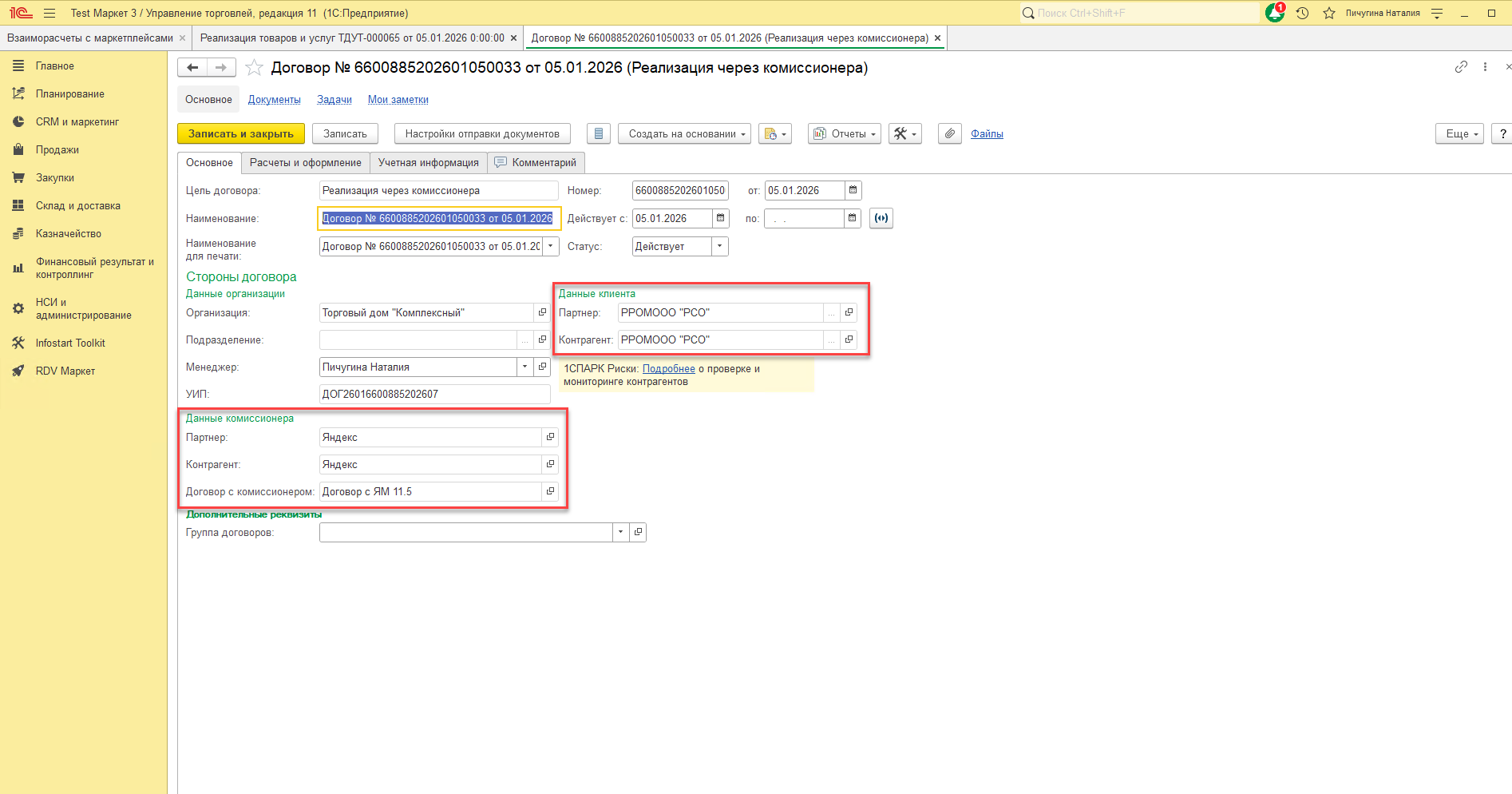Click the period selection button

click(881, 218)
